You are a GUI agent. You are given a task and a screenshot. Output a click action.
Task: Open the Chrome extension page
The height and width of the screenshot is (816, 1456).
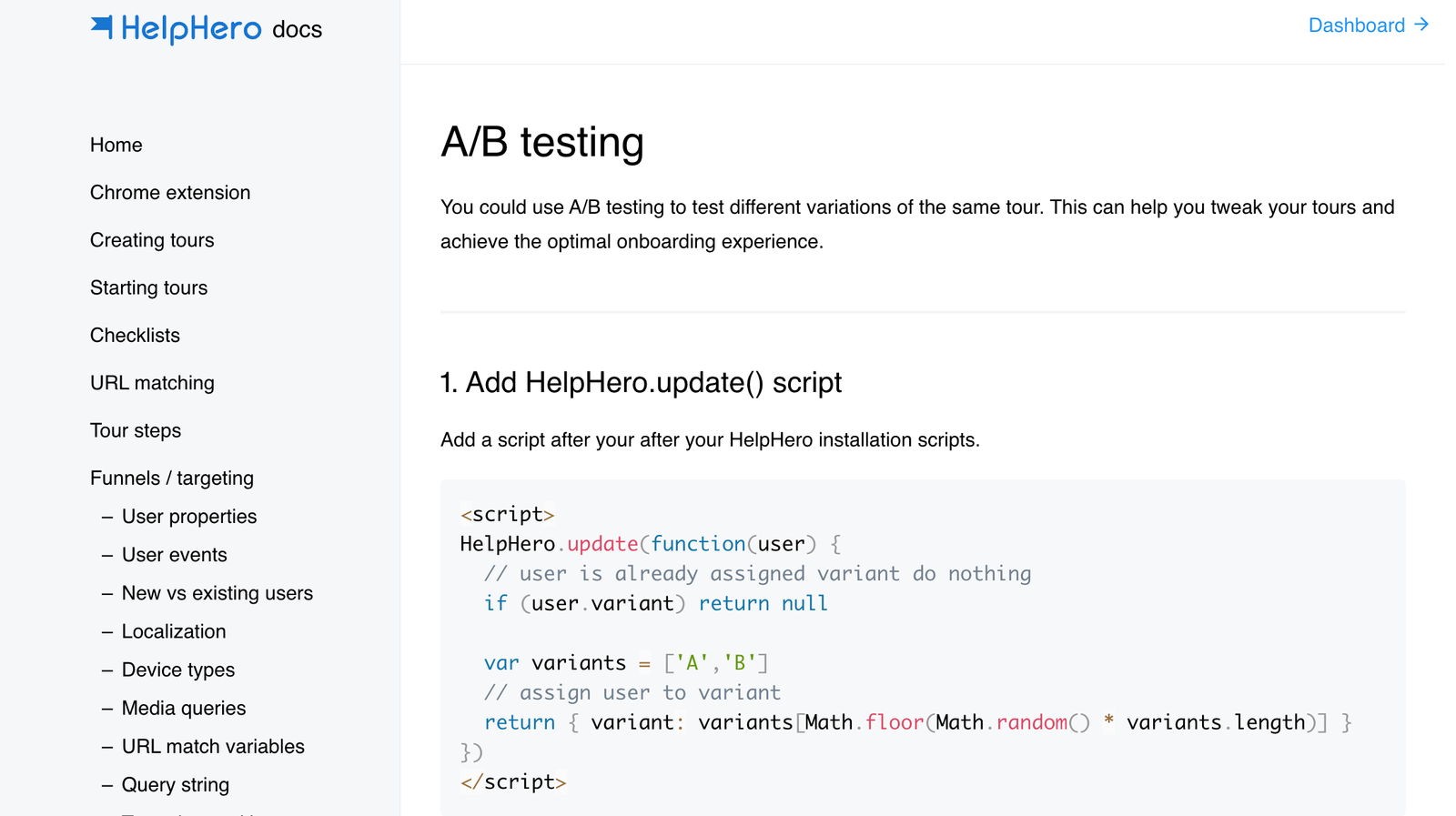pos(170,193)
